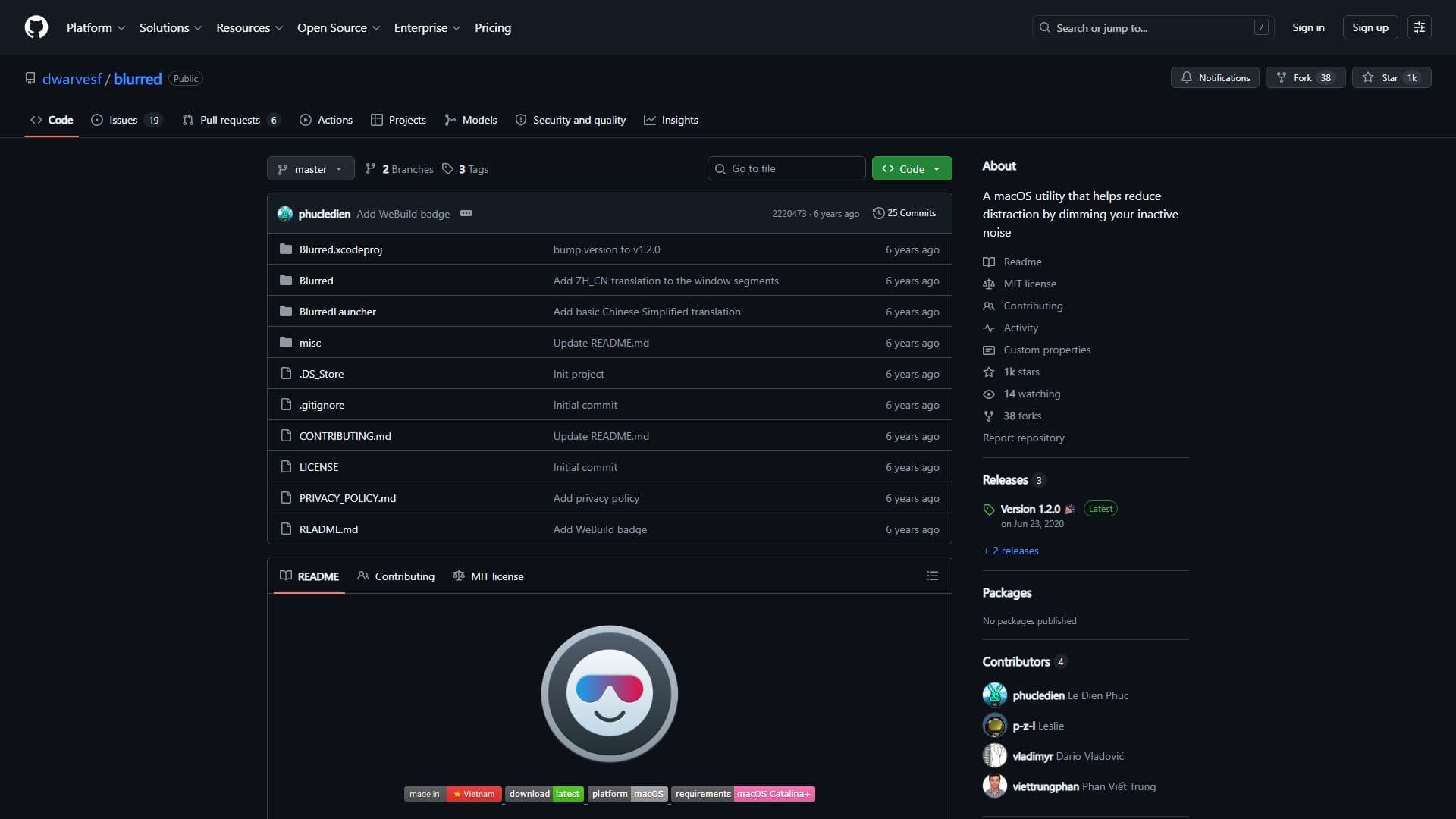Click the Version 1.2.0 release tag icon
Screen dimensions: 1456x819
point(989,510)
